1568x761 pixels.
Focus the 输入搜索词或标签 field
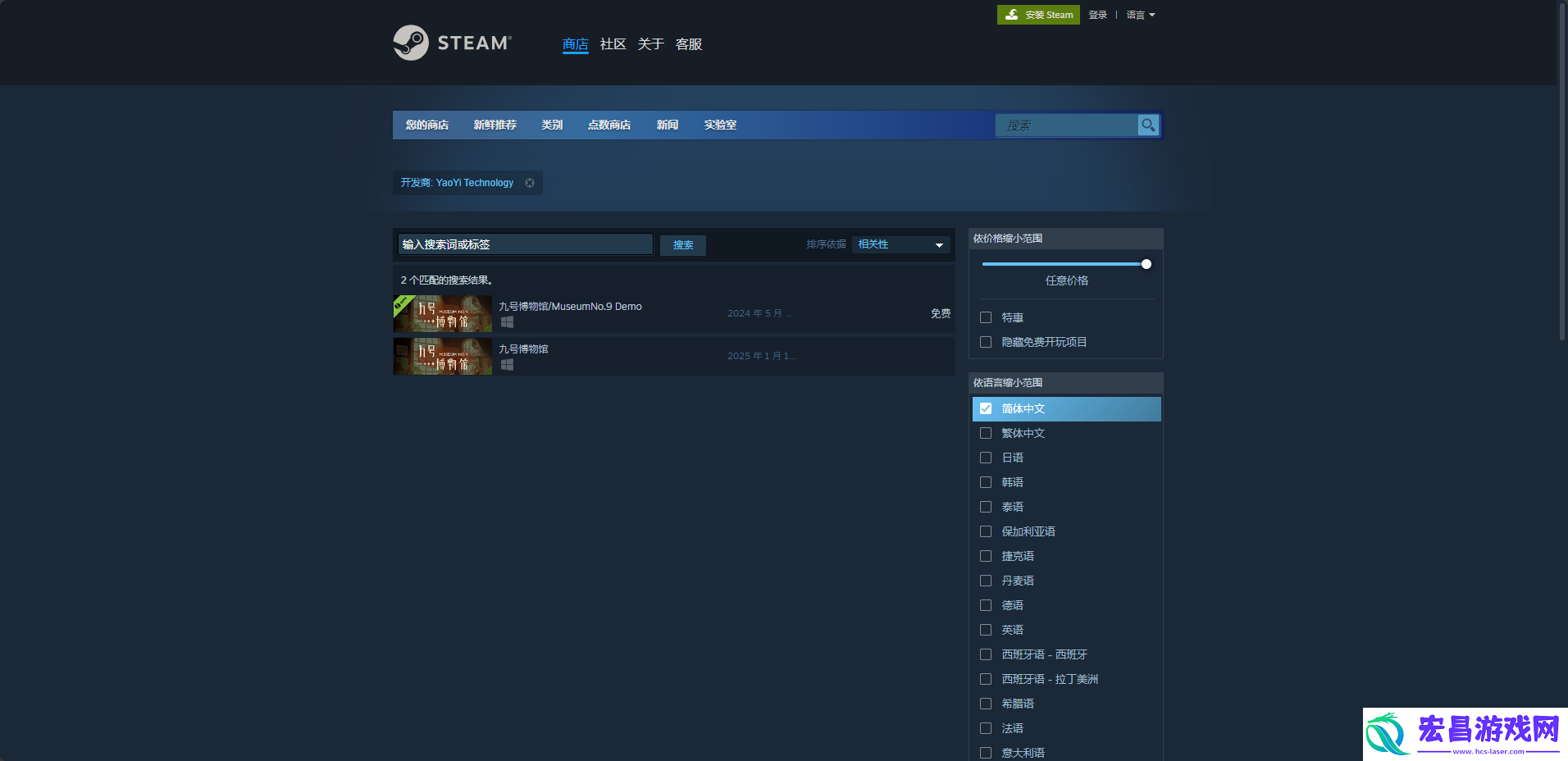coord(526,244)
